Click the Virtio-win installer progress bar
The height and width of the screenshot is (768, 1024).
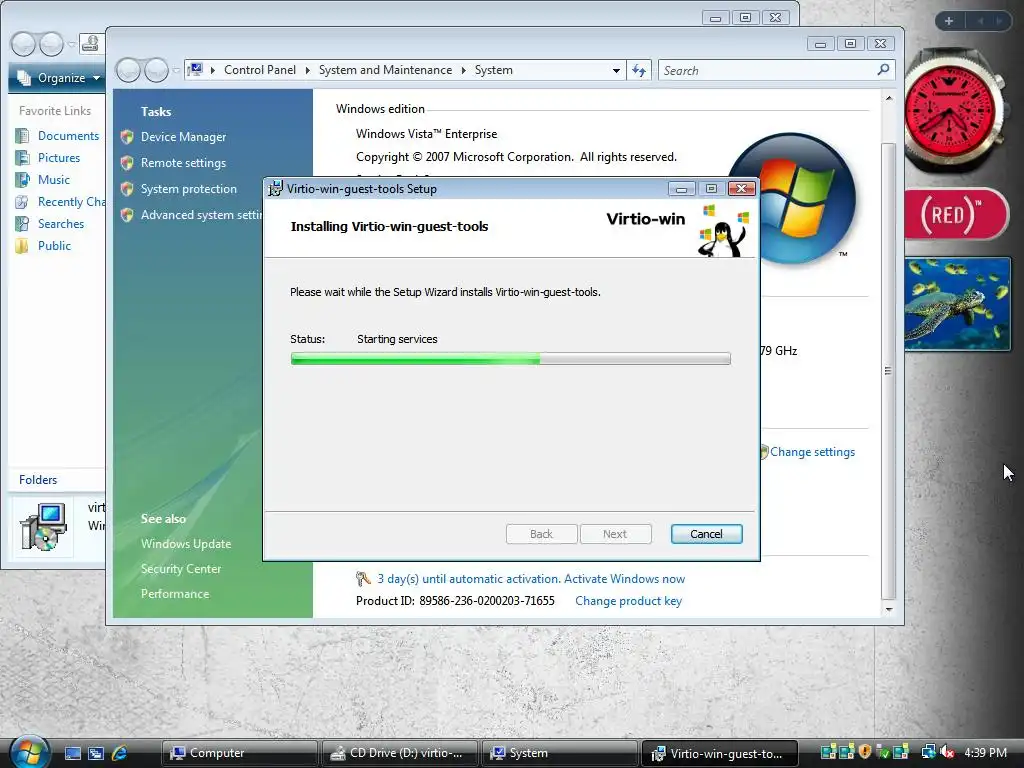point(511,359)
